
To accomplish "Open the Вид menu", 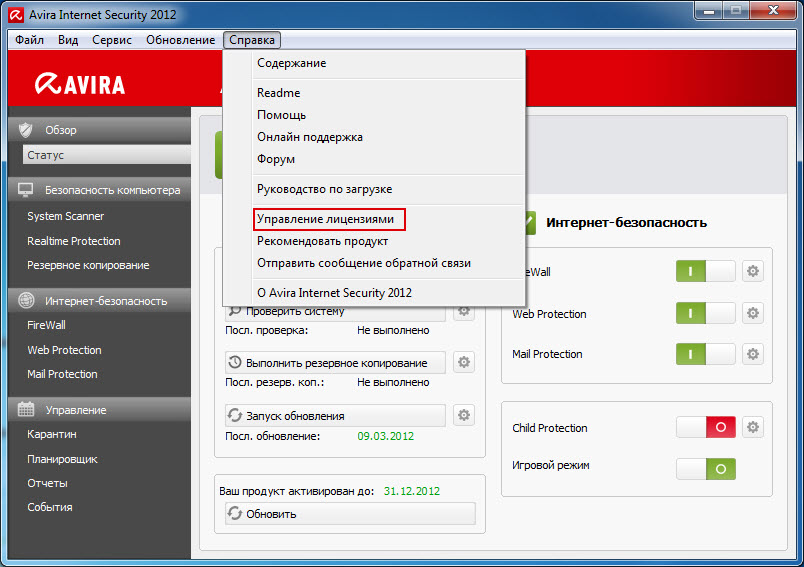I will (x=68, y=40).
